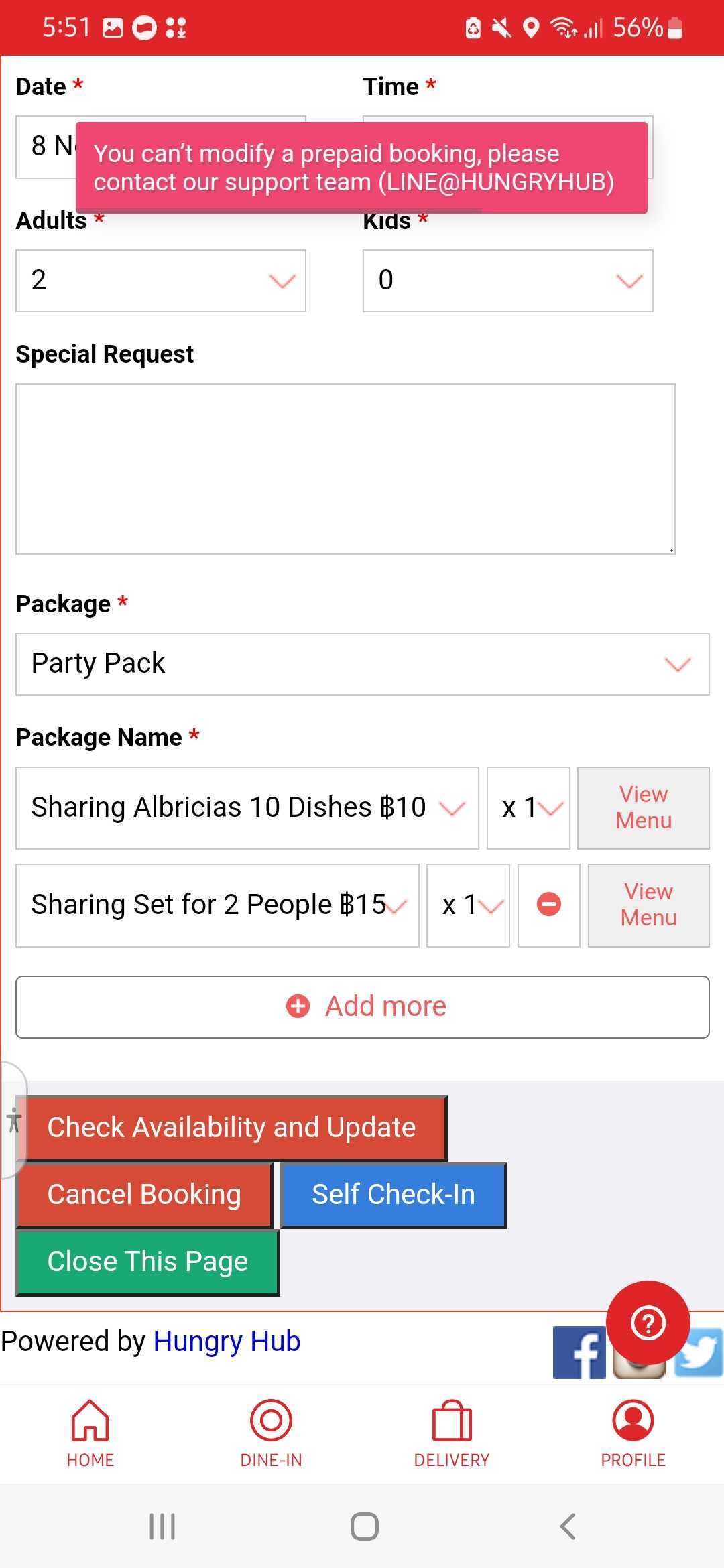Open the Facebook social icon
Viewport: 724px width, 1568px height.
pos(578,1354)
